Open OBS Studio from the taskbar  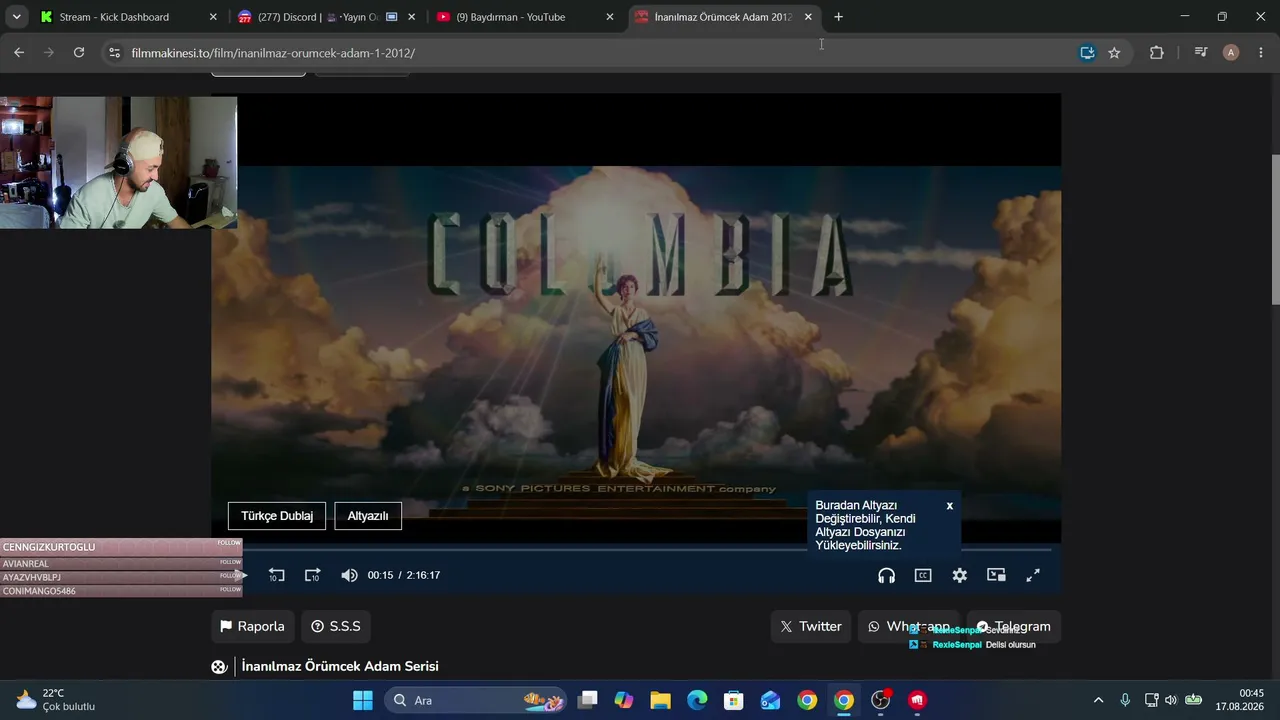coord(881,700)
